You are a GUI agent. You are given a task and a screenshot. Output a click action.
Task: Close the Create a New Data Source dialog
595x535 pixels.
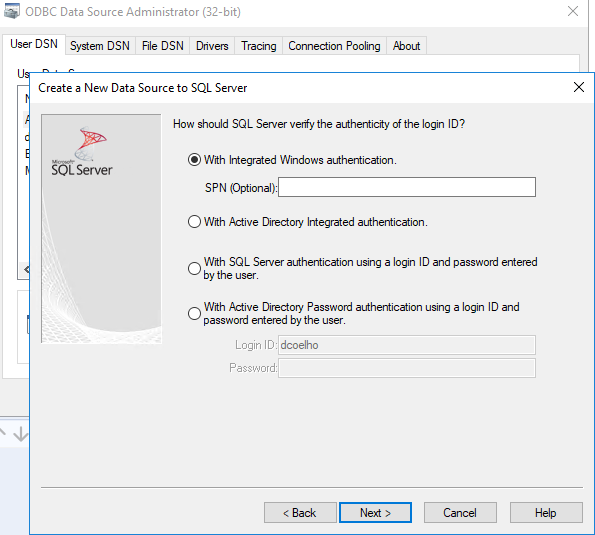click(x=579, y=87)
